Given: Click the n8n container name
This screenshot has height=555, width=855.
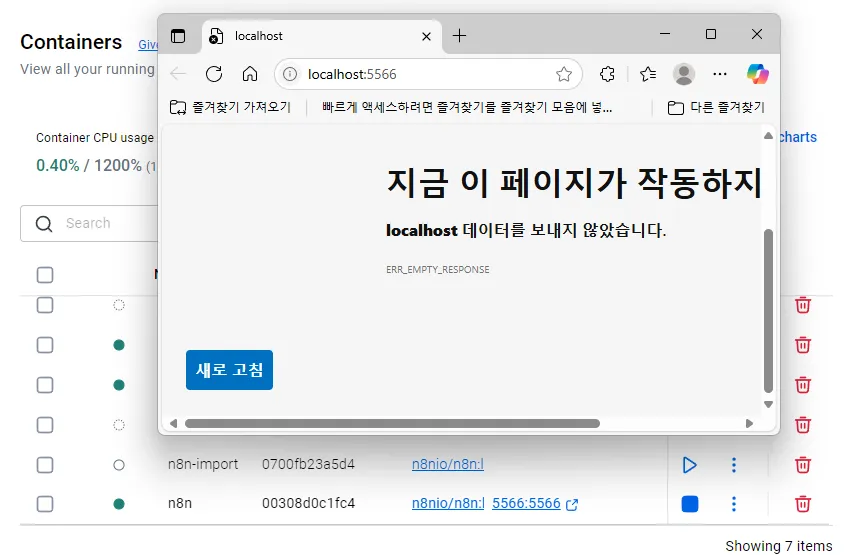Looking at the screenshot, I should [180, 503].
